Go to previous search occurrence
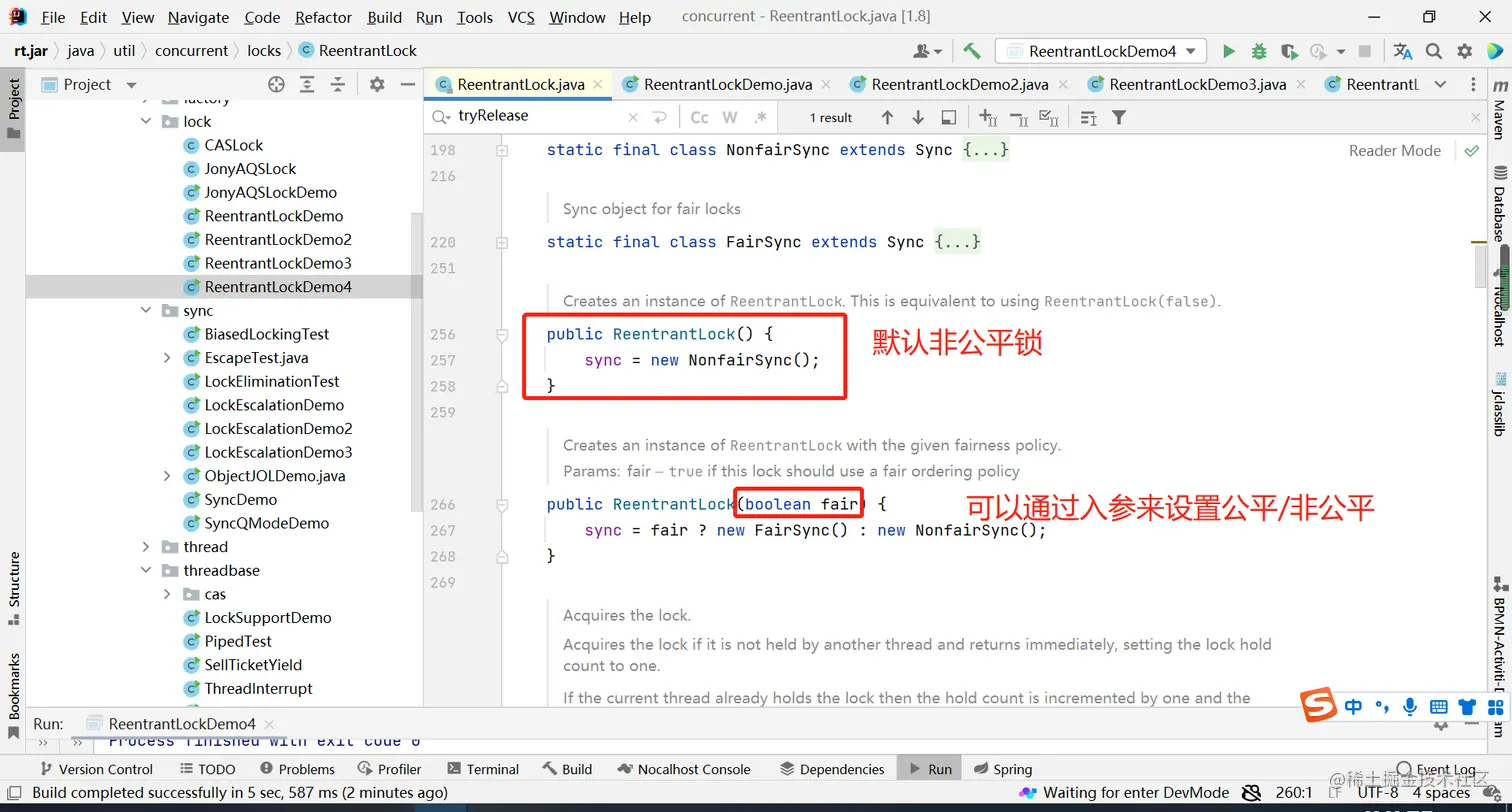Image resolution: width=1512 pixels, height=812 pixels. 887,118
